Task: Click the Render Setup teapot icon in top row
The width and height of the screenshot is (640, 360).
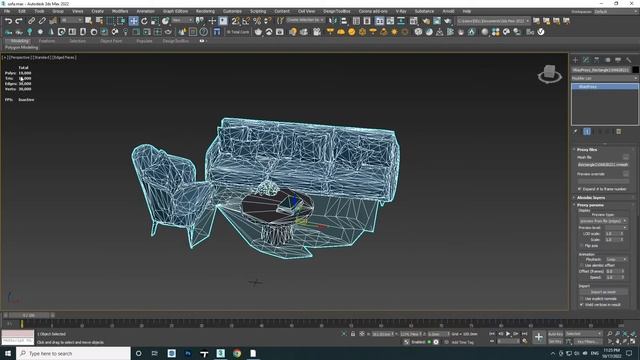Action: (426, 21)
